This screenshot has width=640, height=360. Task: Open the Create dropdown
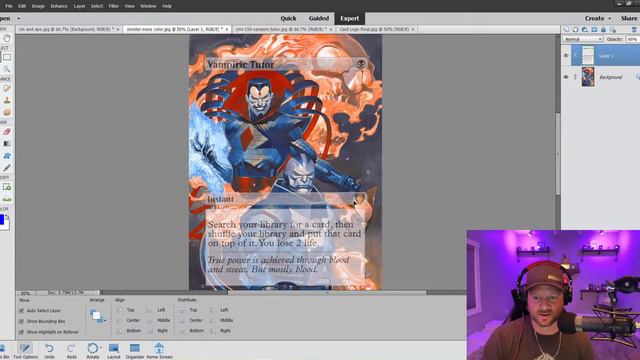(598, 18)
